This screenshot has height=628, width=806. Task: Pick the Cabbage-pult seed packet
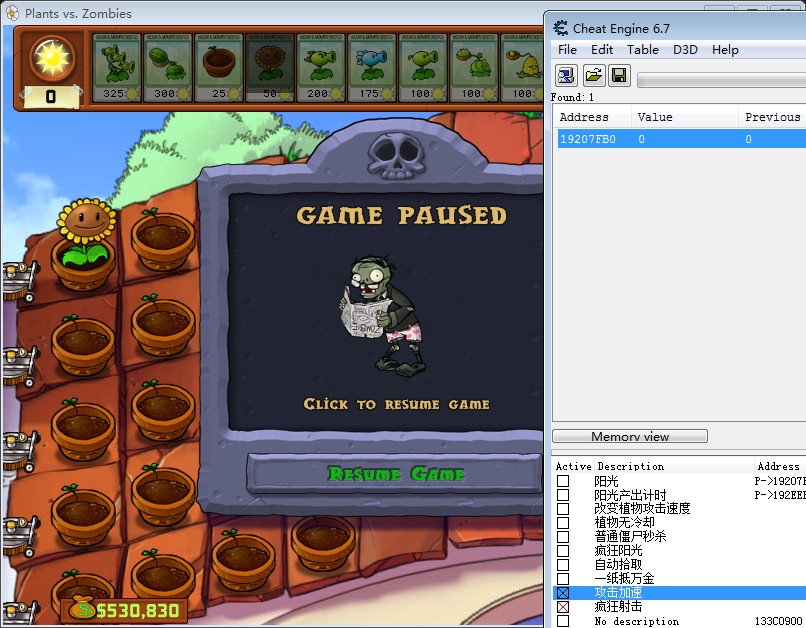point(473,67)
